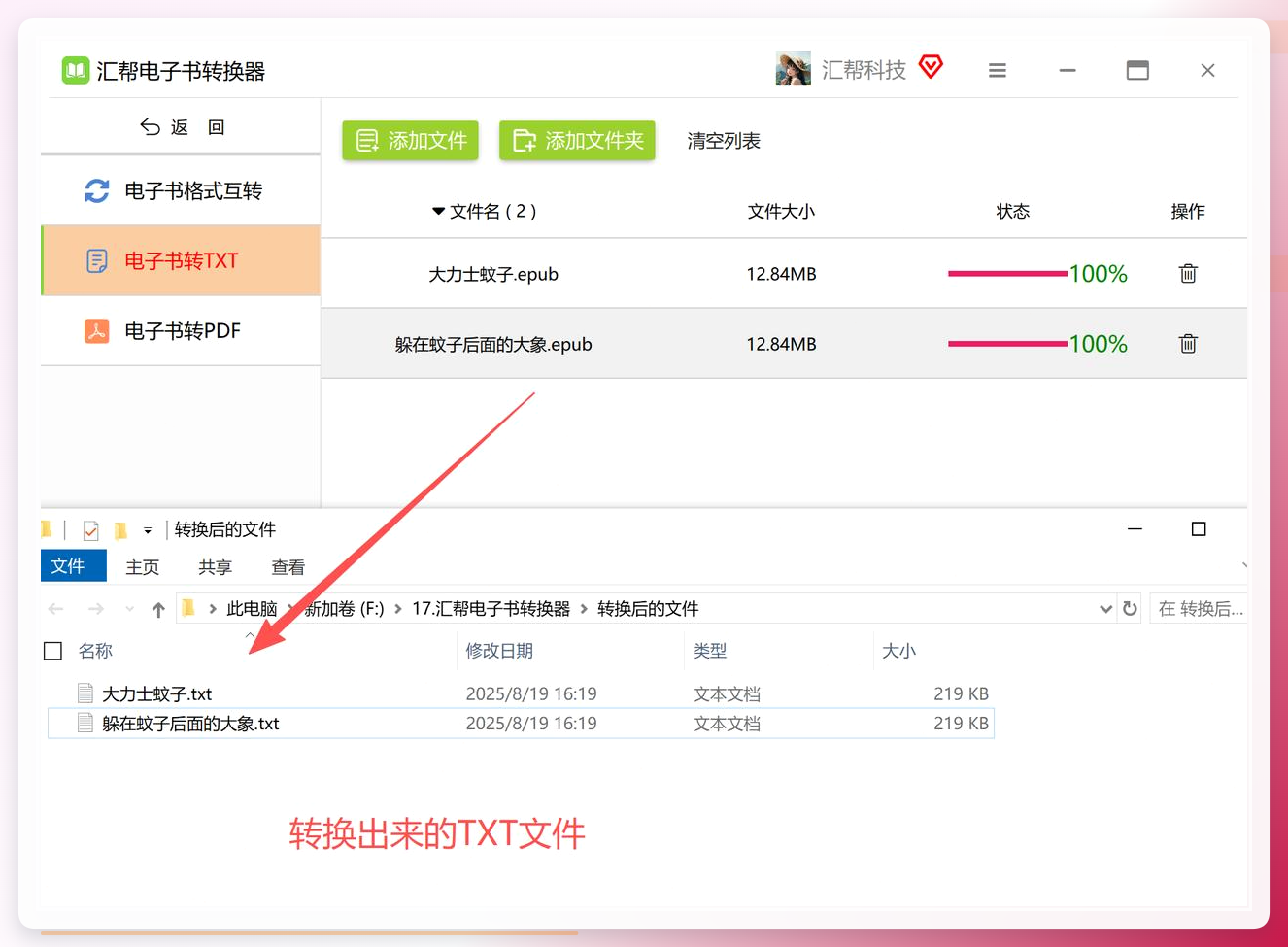The width and height of the screenshot is (1288, 947).
Task: Sort files by 类型 column
Action: [x=710, y=651]
